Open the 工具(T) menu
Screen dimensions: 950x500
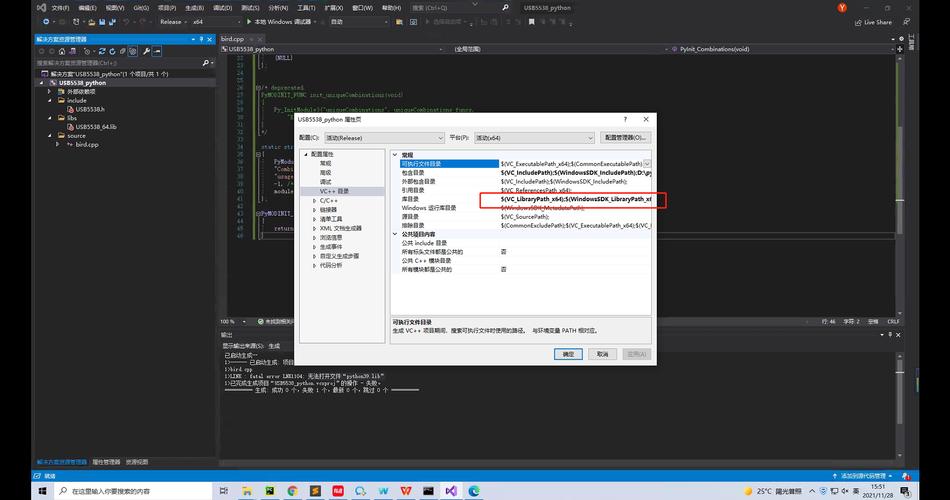[x=306, y=8]
